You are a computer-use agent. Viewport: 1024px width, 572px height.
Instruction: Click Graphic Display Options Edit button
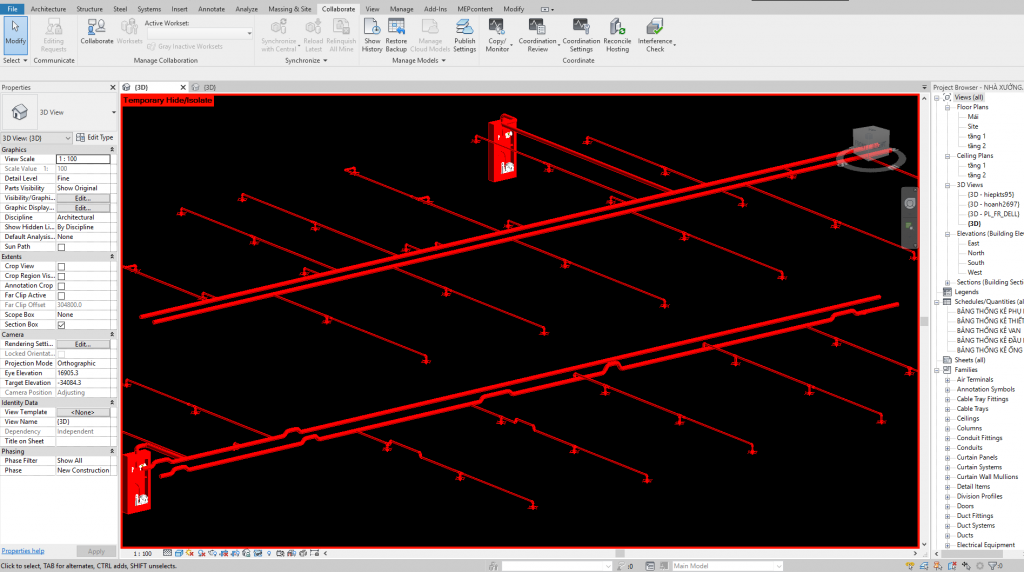tap(82, 208)
